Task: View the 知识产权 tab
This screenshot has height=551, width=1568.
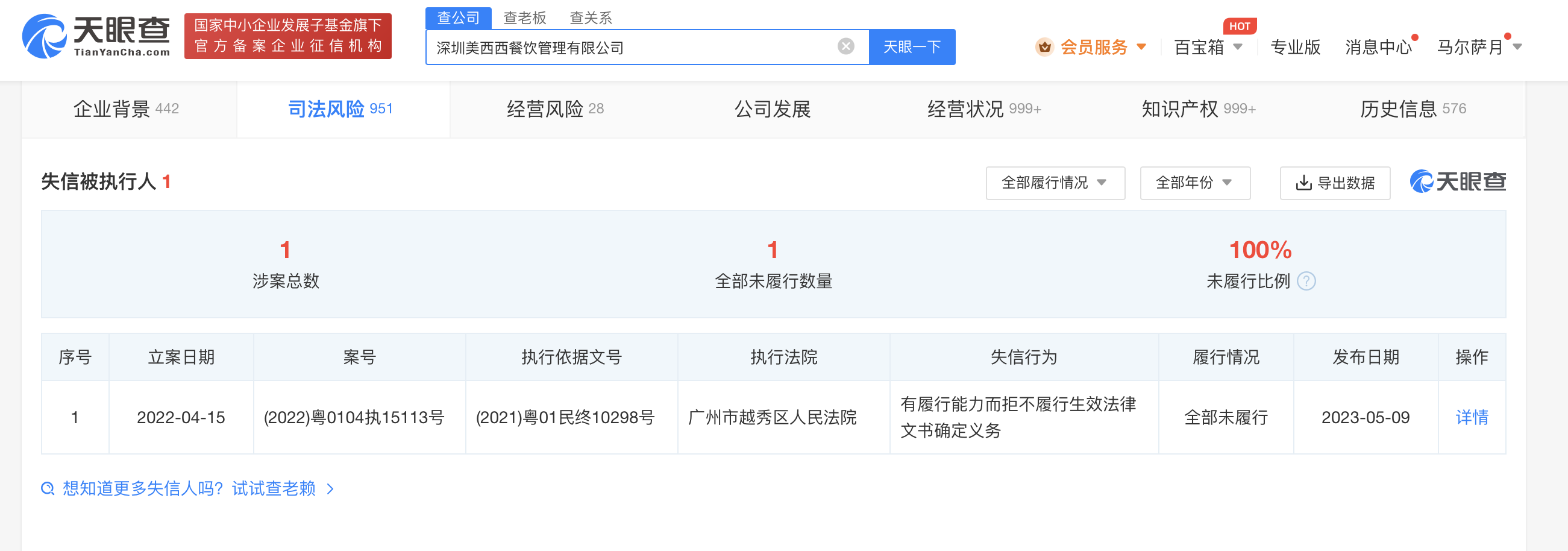Action: point(1199,109)
